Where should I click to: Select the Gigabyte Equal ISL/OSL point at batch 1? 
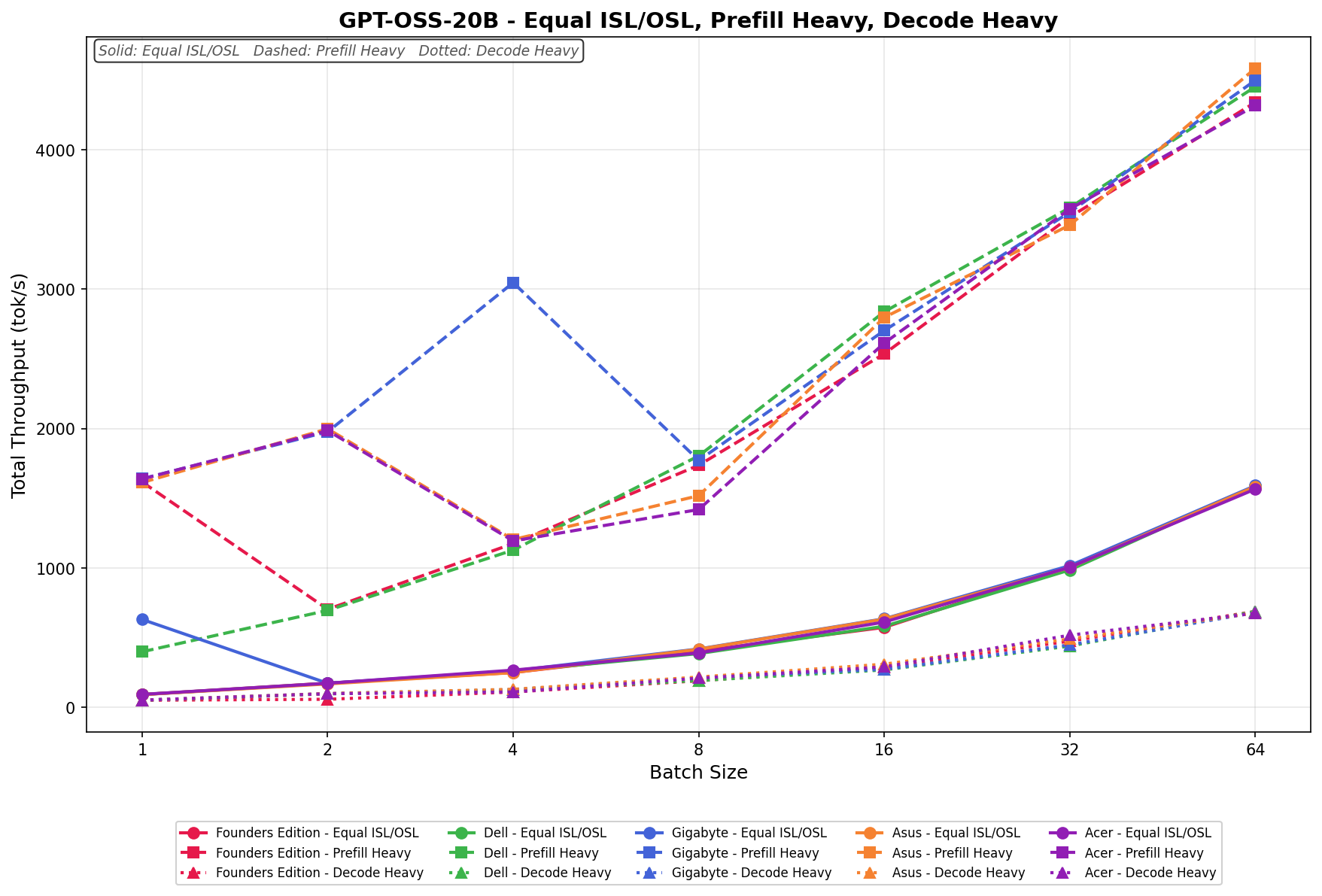[x=142, y=619]
